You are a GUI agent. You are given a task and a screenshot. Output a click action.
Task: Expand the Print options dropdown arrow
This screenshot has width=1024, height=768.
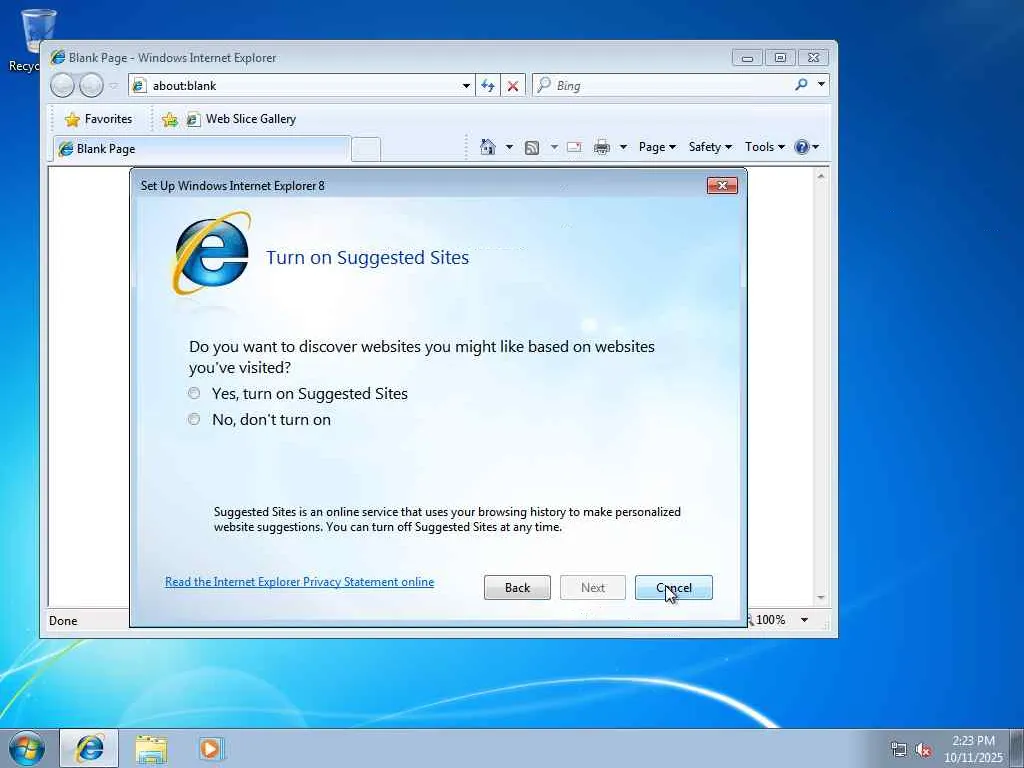point(623,147)
